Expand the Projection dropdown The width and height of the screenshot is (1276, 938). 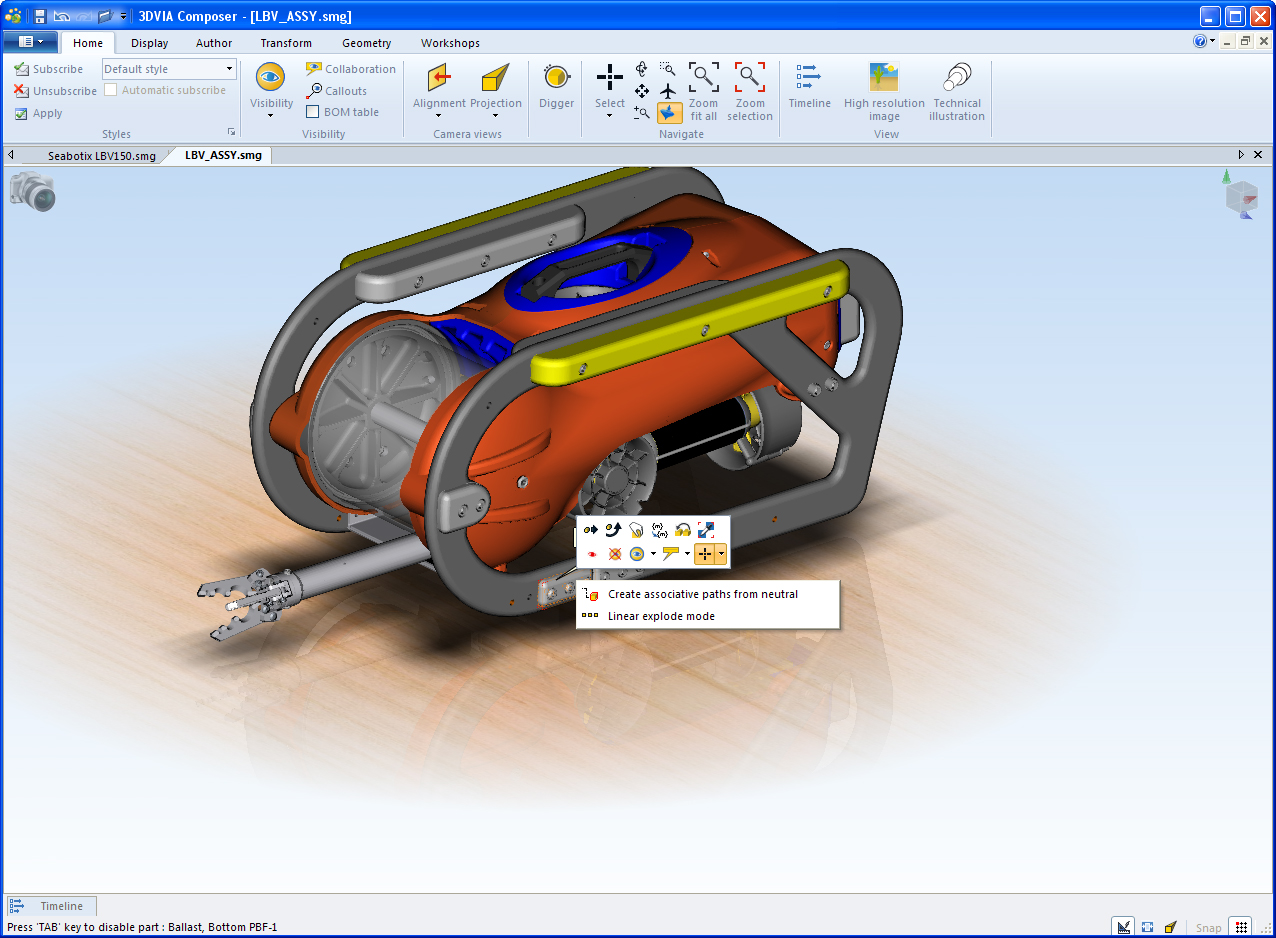496,115
